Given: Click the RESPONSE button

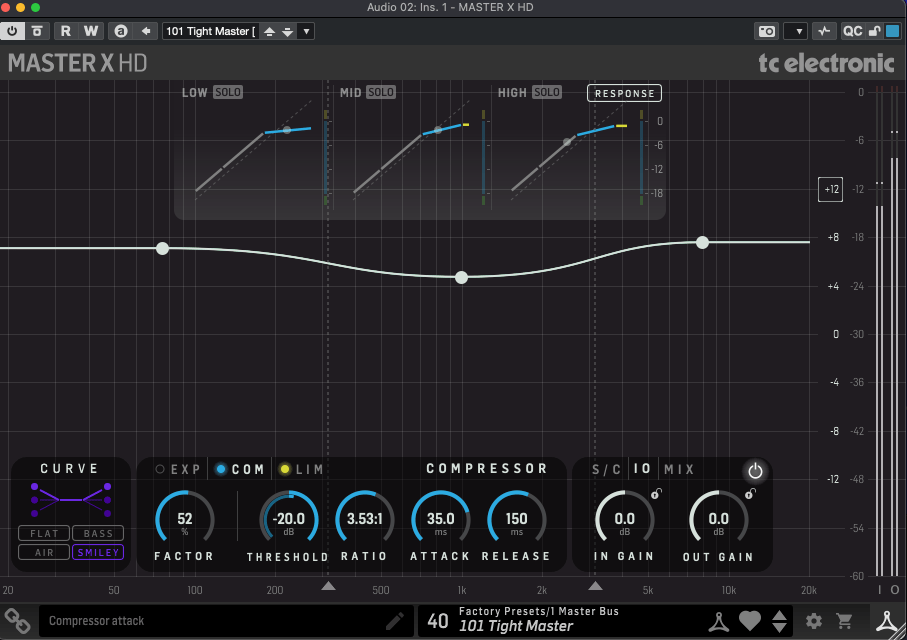Looking at the screenshot, I should click(624, 93).
